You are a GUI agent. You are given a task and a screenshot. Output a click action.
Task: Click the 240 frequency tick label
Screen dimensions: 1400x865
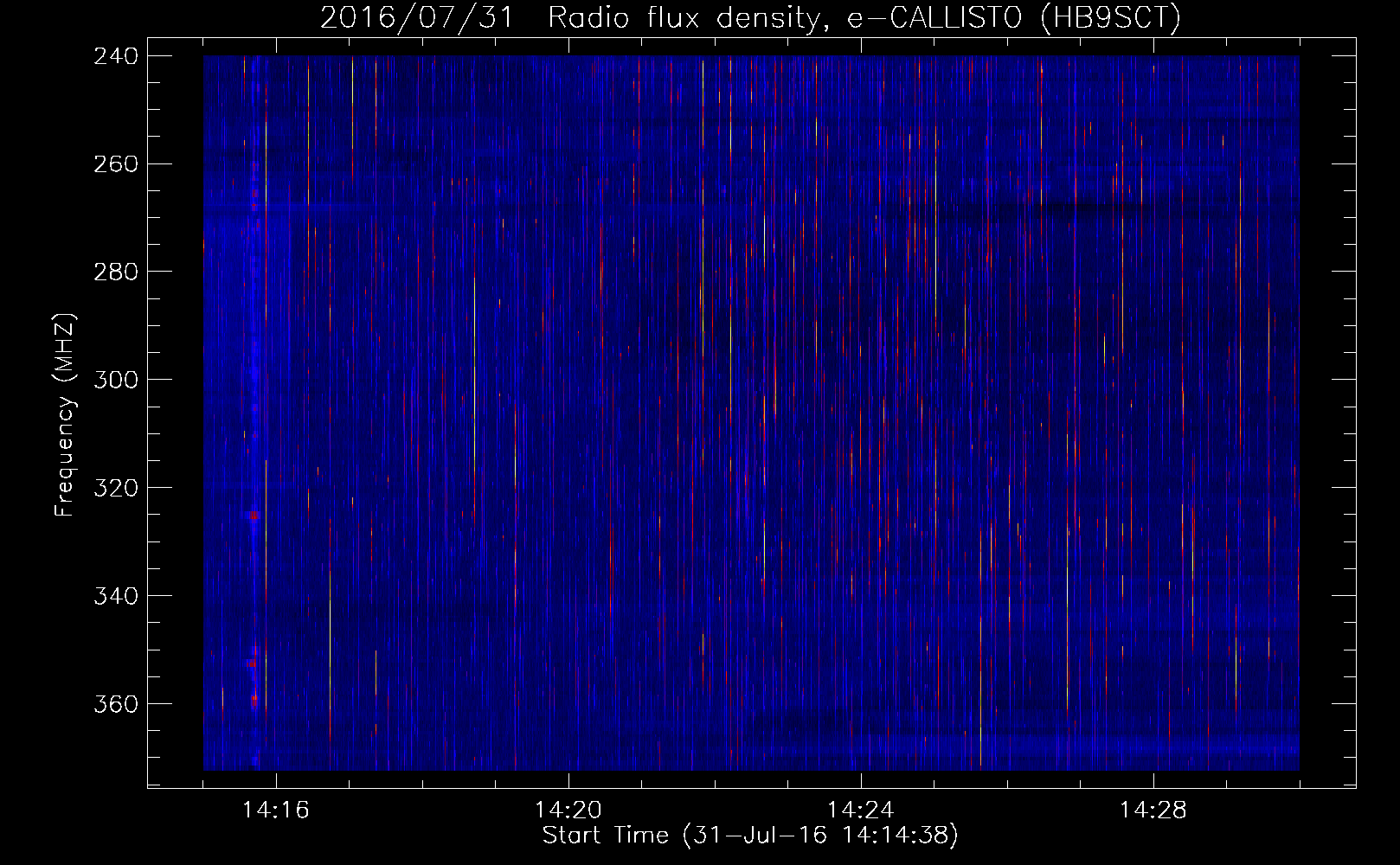pyautogui.click(x=116, y=56)
